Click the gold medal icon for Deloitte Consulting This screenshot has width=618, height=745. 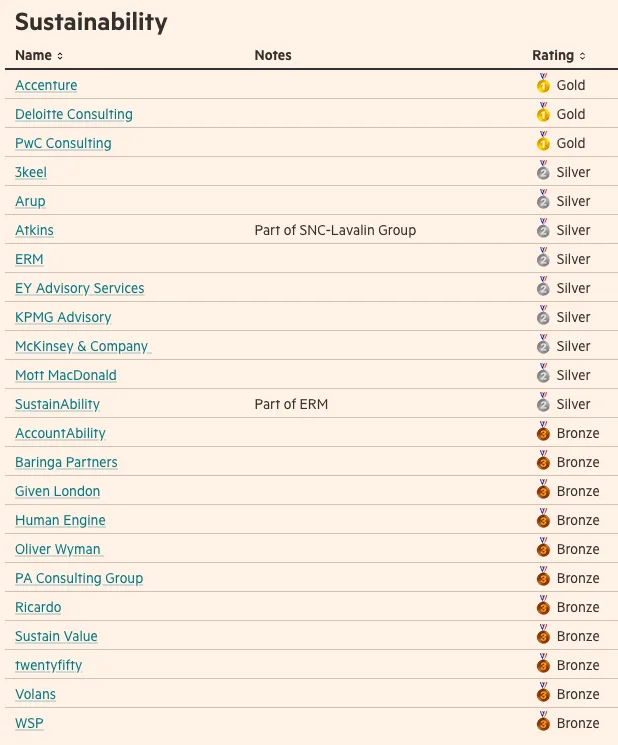pos(543,112)
